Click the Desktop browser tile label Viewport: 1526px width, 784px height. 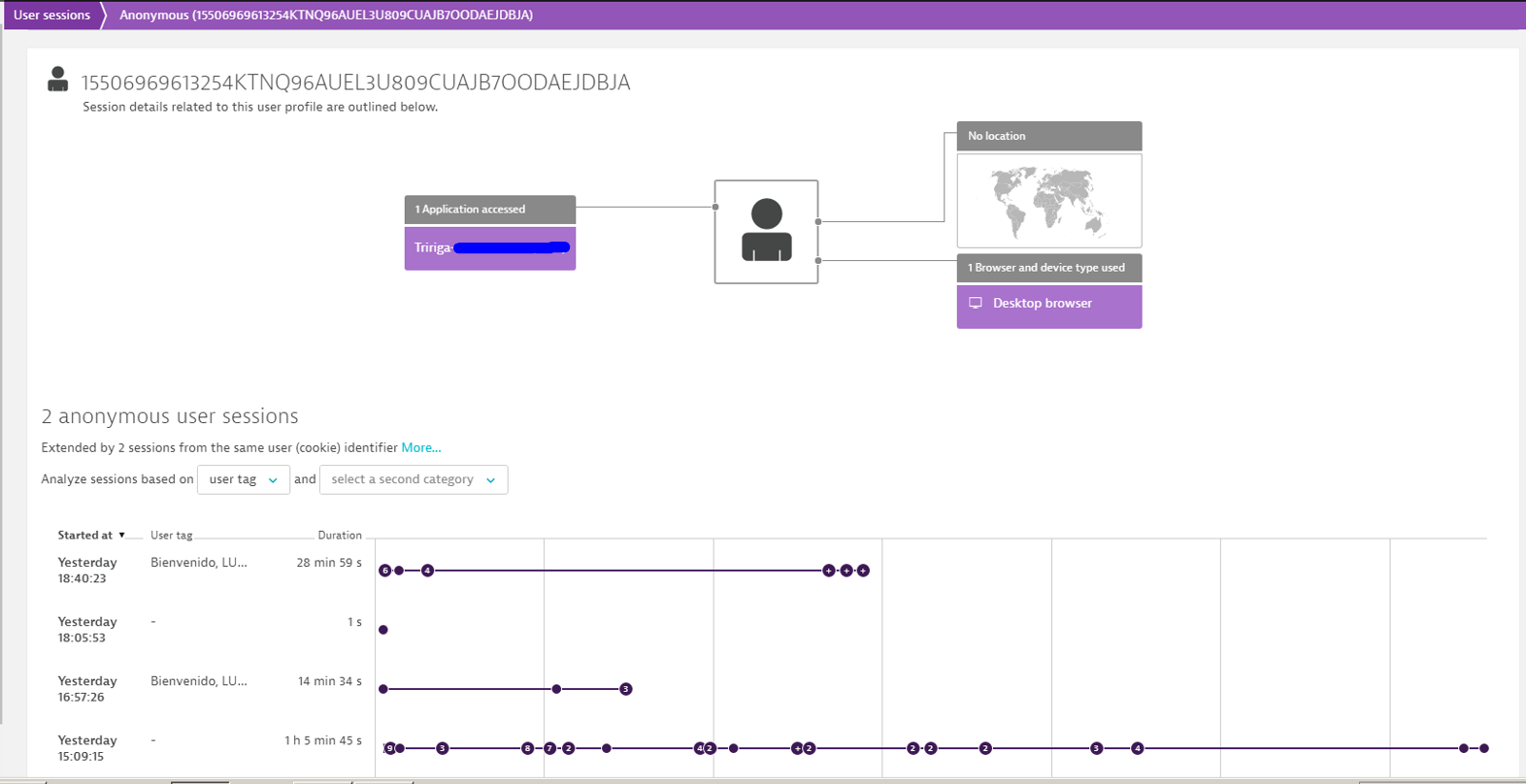1042,304
